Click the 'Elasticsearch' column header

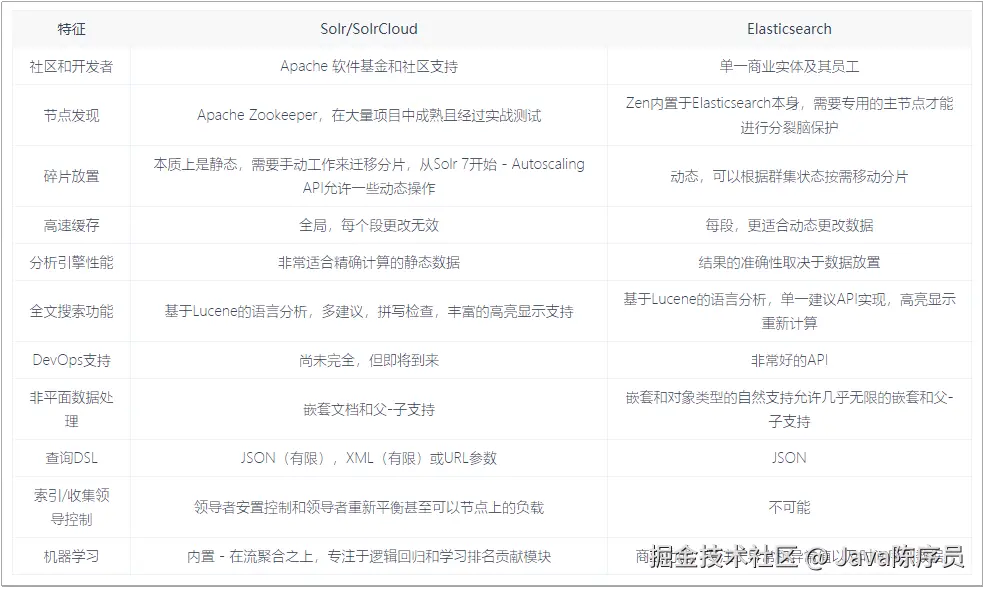789,29
